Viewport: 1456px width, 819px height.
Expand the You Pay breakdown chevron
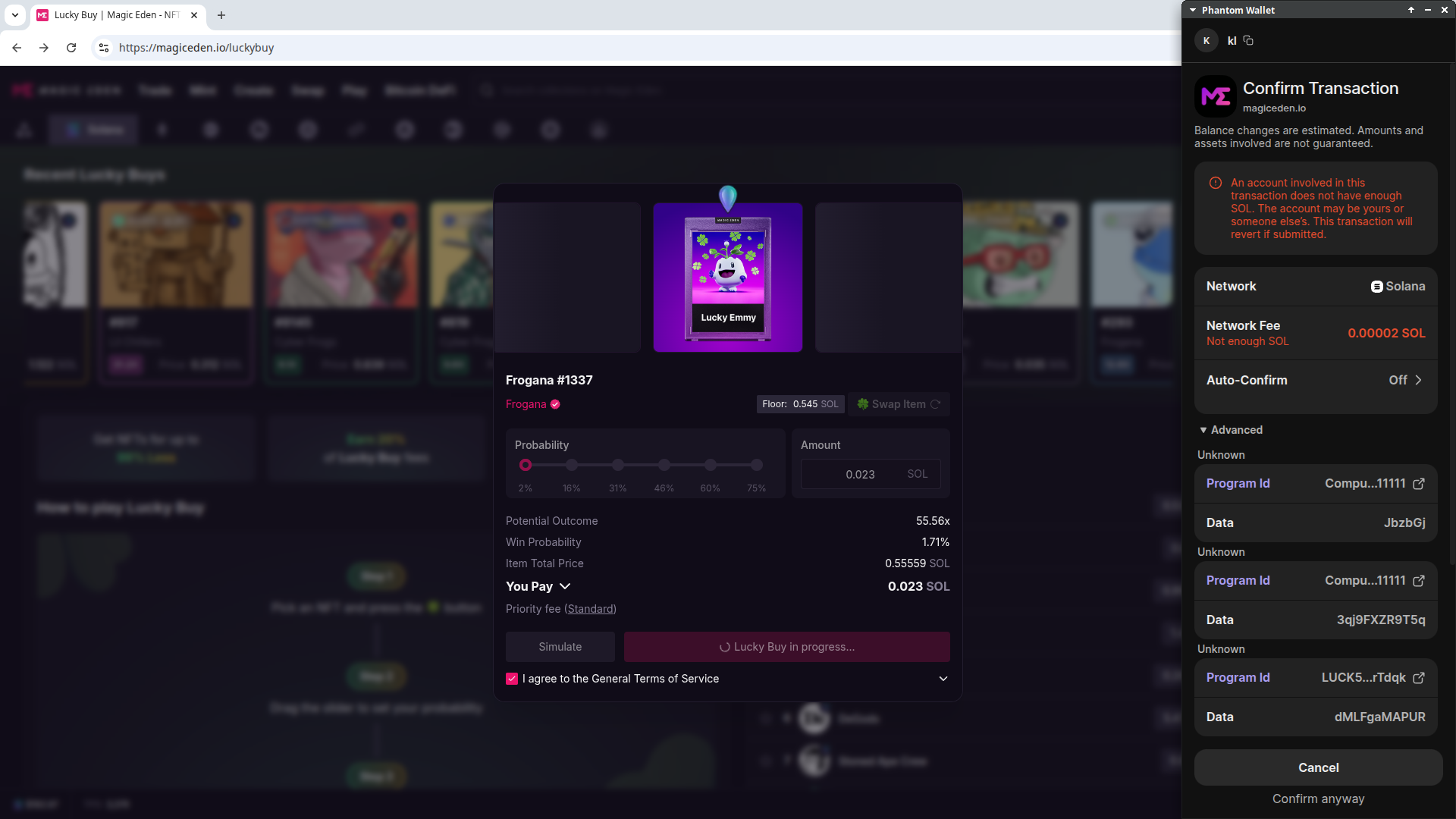pos(565,586)
